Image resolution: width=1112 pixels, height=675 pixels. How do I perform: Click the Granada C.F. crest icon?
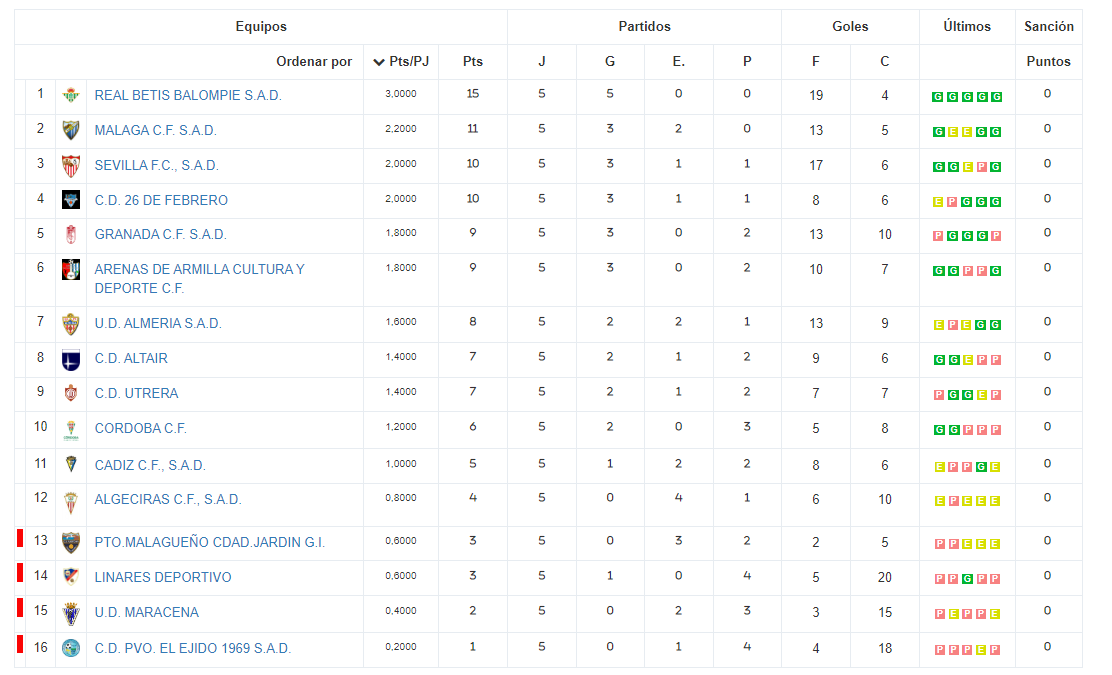click(71, 234)
